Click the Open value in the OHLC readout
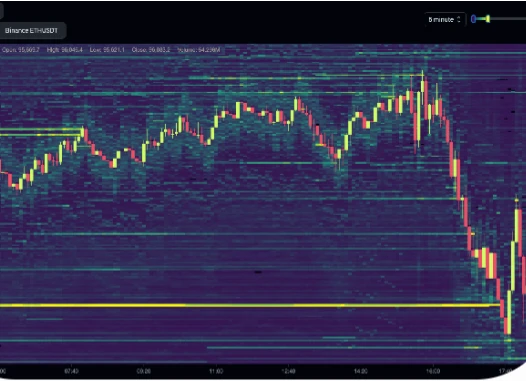 (x=21, y=50)
